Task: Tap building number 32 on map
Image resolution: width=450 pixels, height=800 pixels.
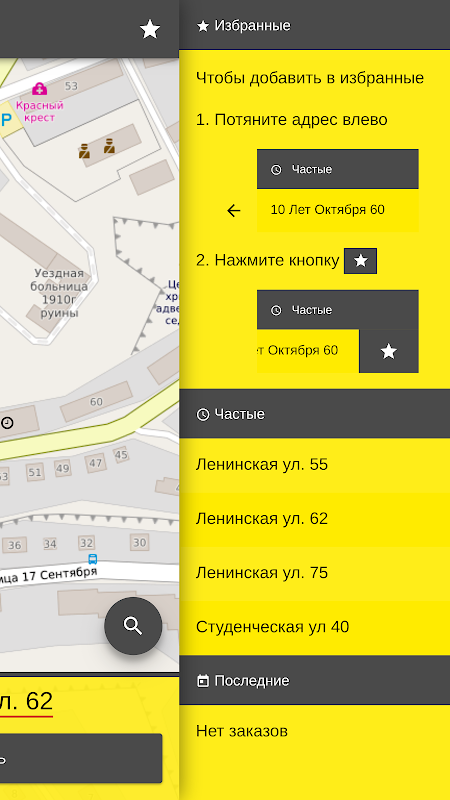Action: click(x=87, y=542)
